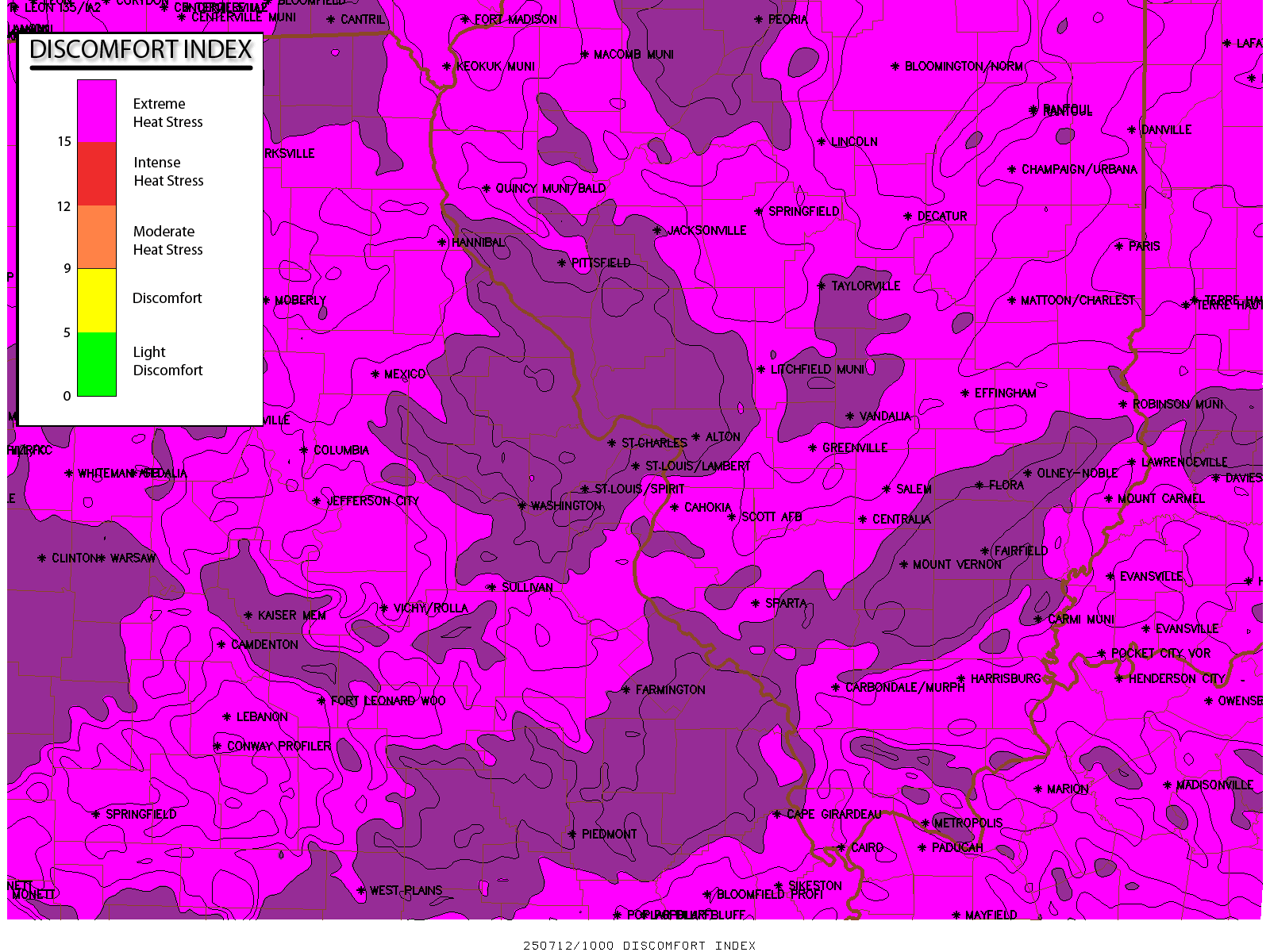Click the GREENVILLE station label
The width and height of the screenshot is (1270, 952).
855,448
